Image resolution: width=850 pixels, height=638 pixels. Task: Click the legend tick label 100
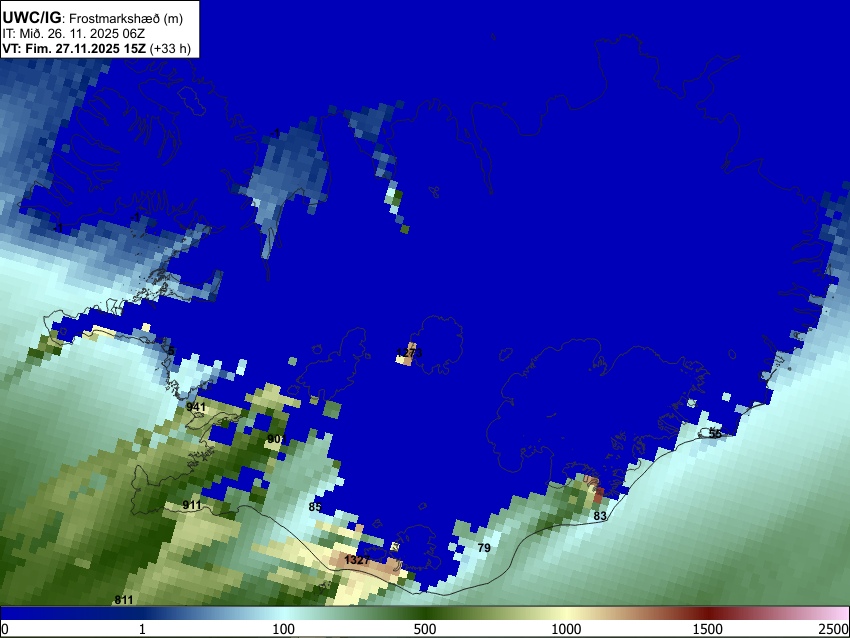(284, 629)
